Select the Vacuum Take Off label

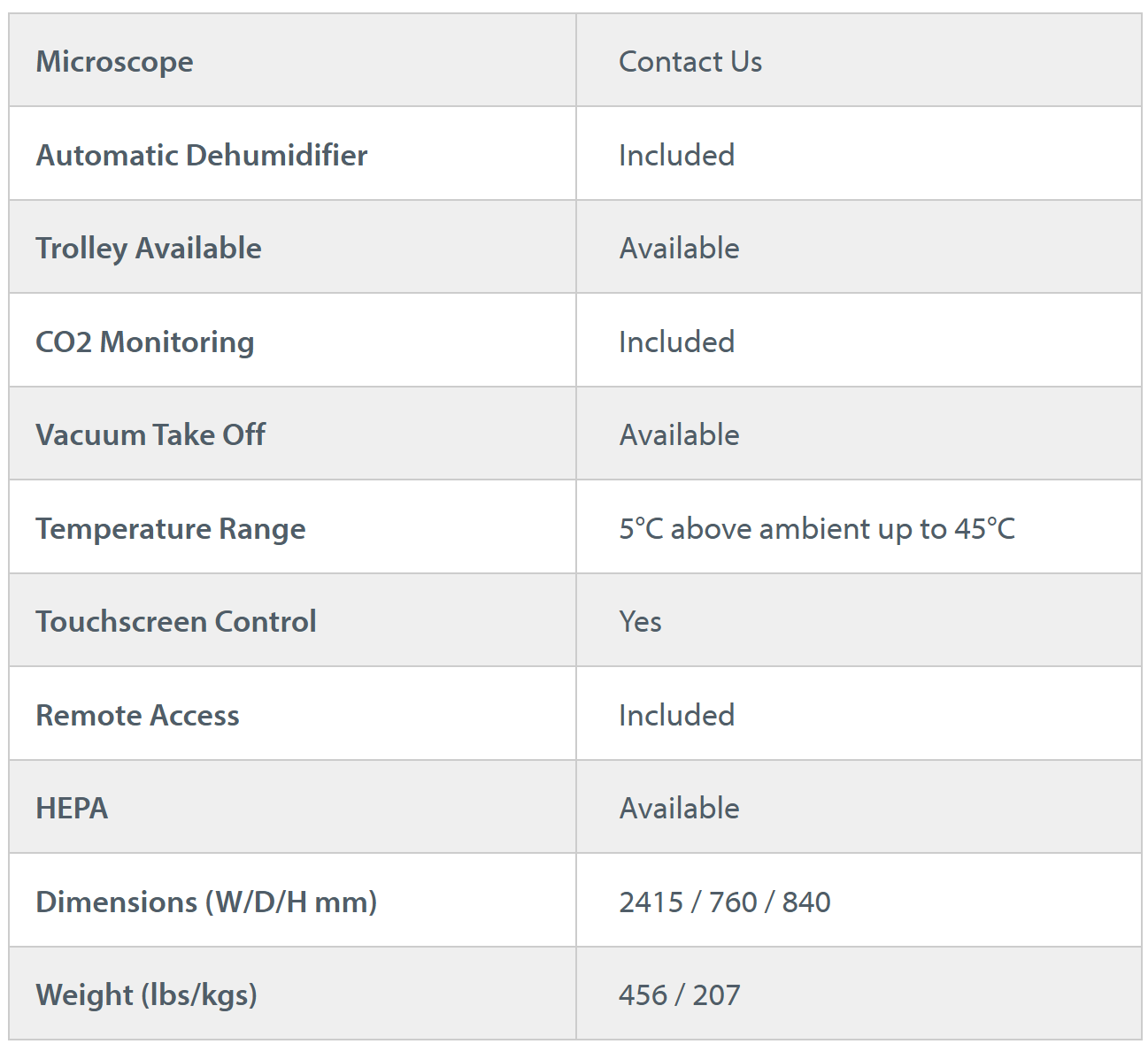coord(150,435)
